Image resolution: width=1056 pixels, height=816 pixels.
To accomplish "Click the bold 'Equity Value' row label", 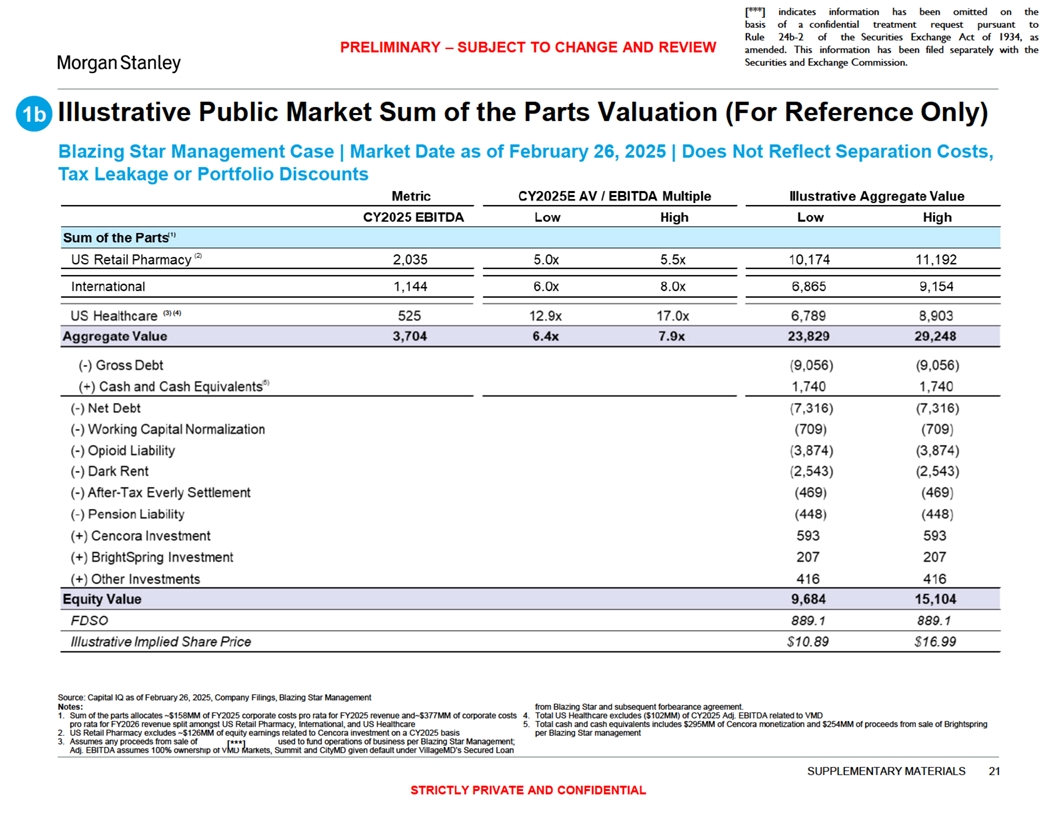I will [102, 599].
